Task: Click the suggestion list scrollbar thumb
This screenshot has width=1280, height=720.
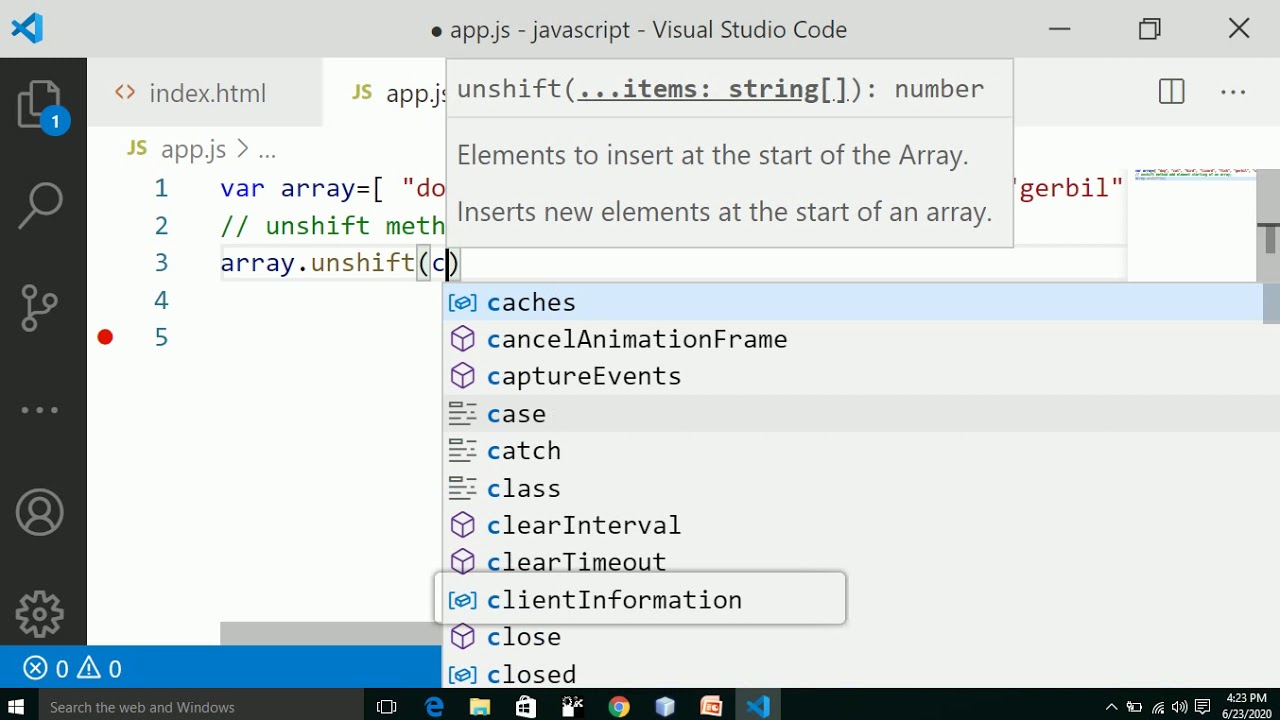Action: click(1271, 304)
